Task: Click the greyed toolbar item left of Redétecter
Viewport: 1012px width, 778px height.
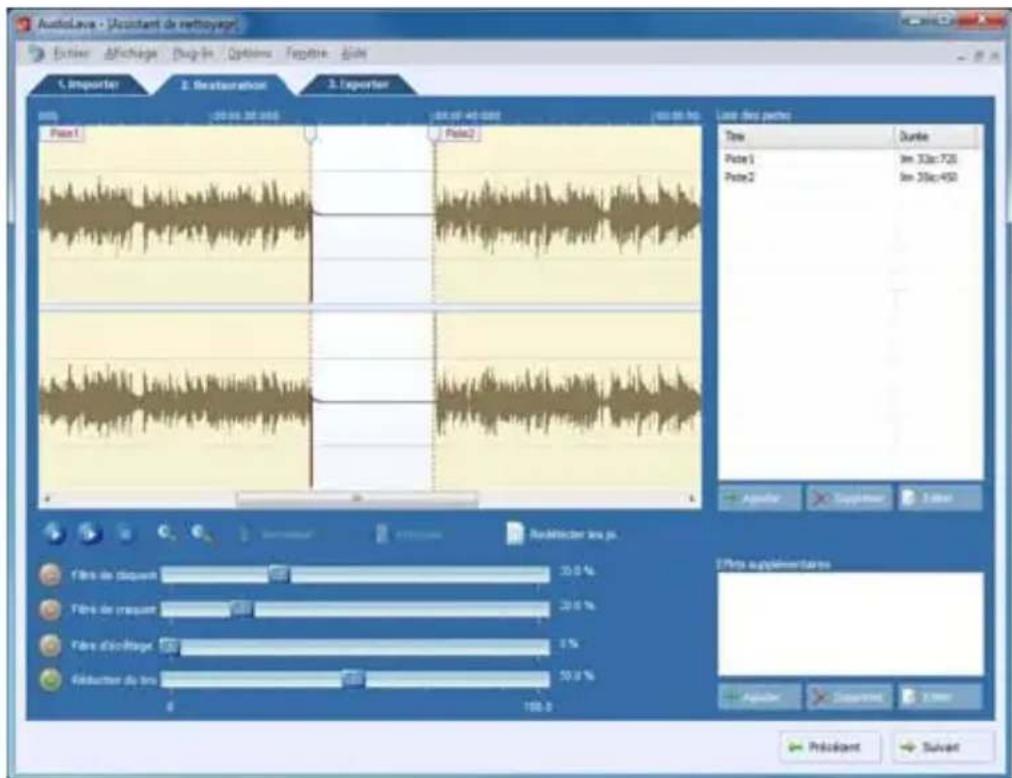Action: pyautogui.click(x=410, y=535)
